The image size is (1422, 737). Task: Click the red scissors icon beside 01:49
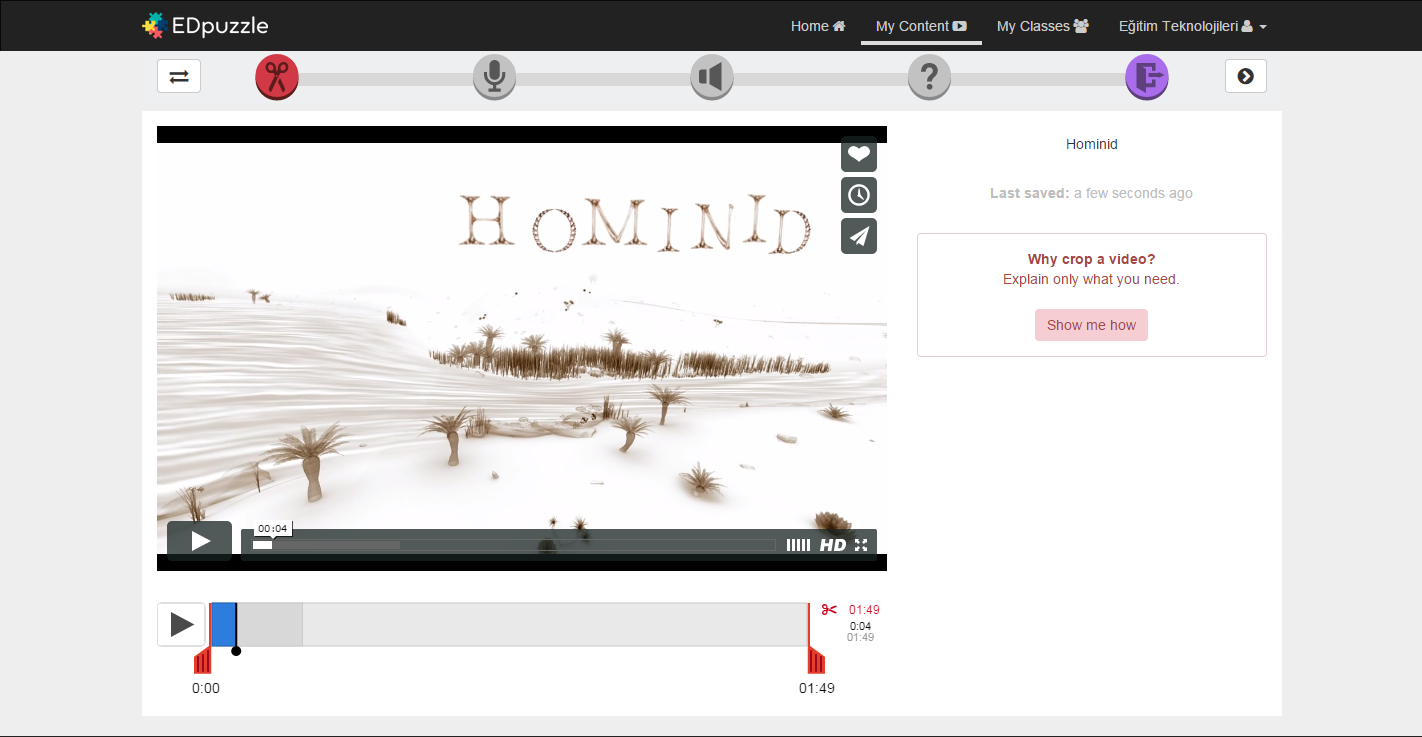coord(829,609)
